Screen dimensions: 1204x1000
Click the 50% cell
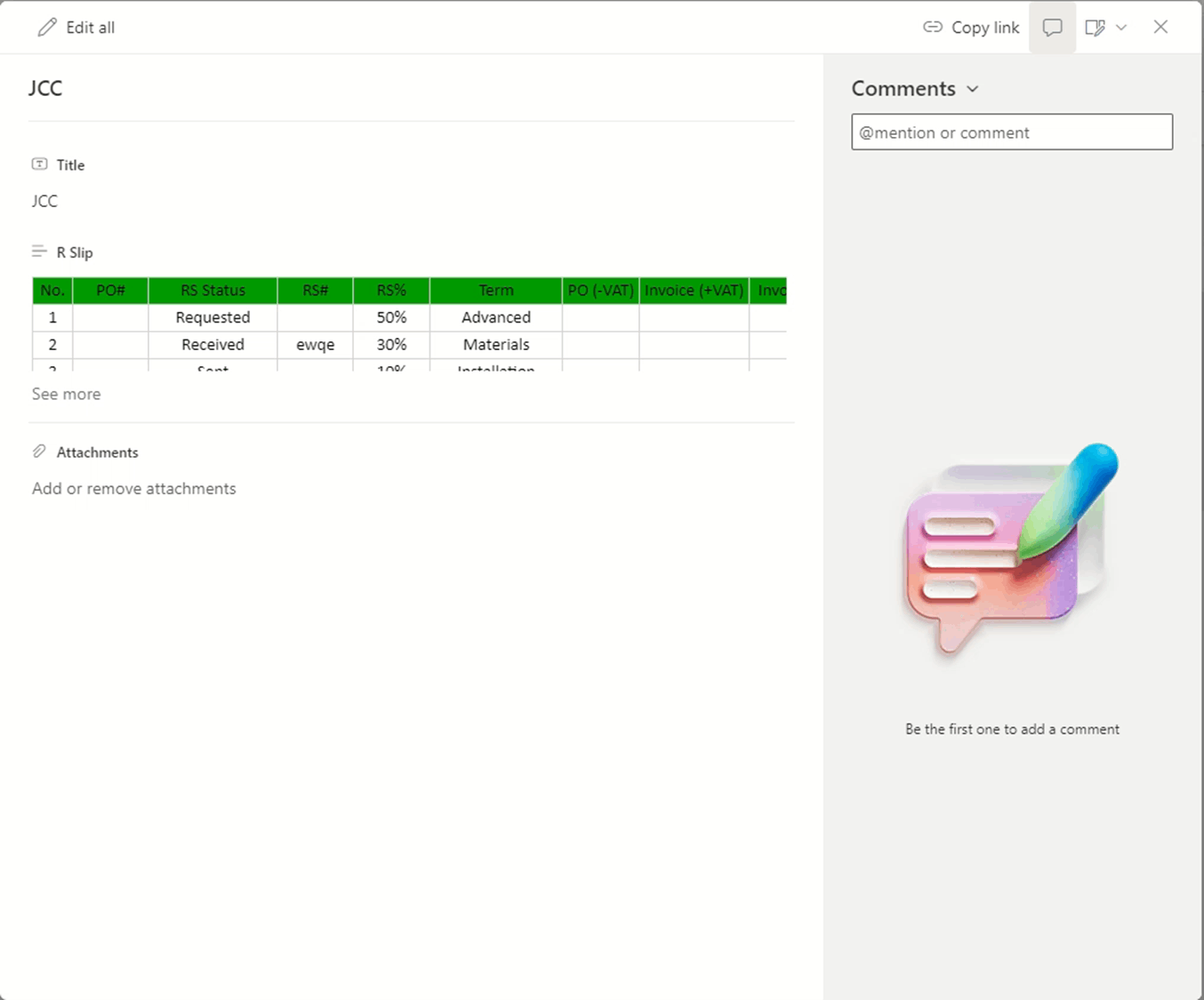coord(391,317)
